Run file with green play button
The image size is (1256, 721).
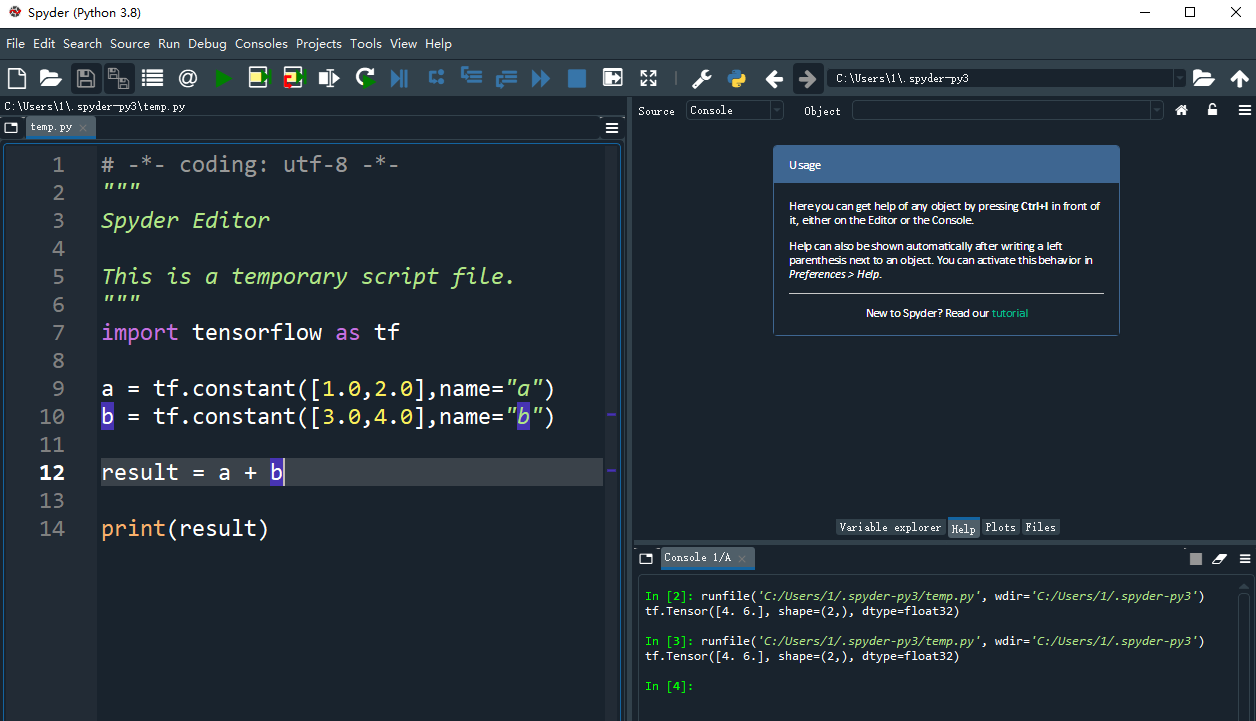point(223,78)
